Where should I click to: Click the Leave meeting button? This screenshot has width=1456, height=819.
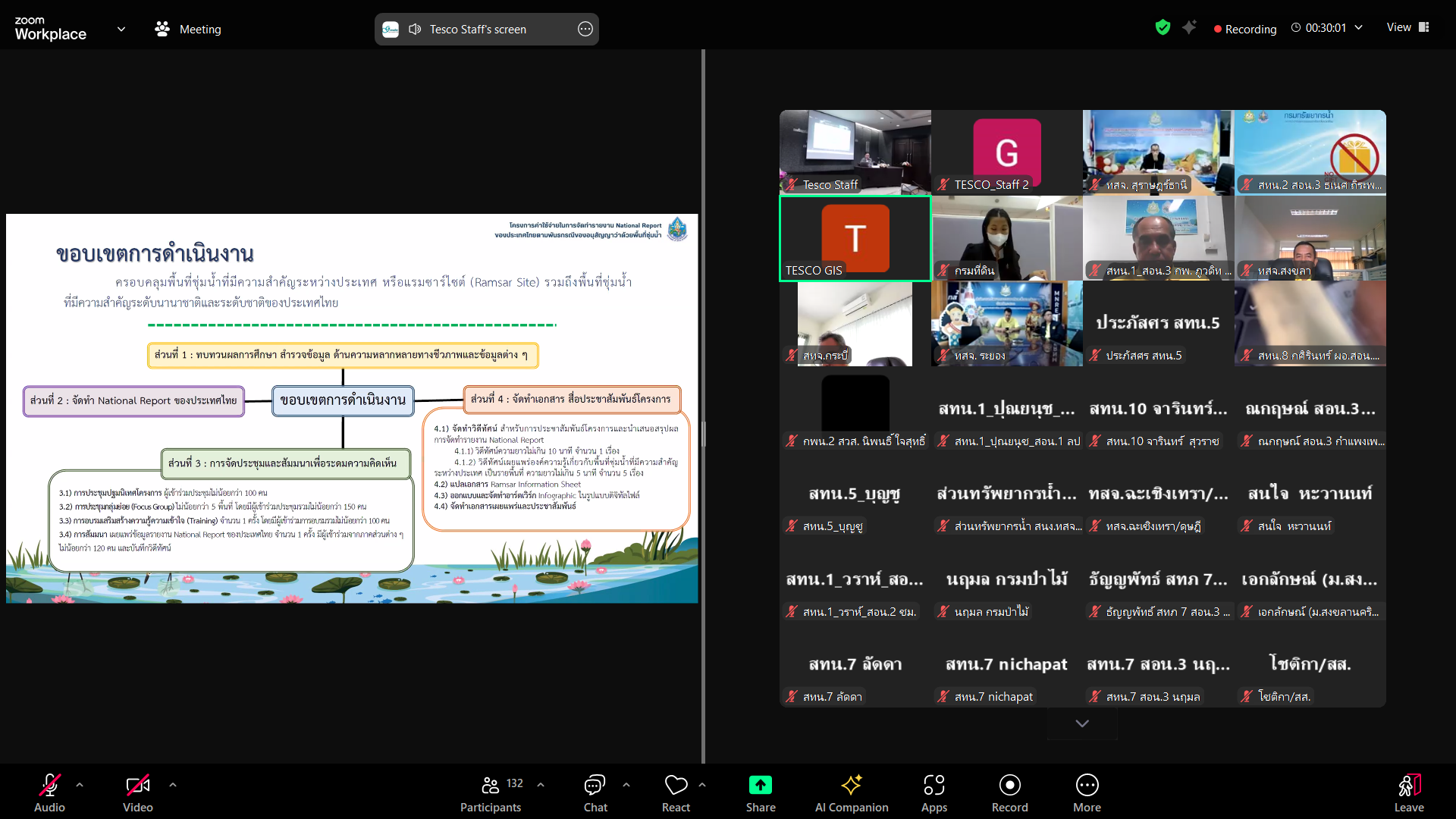coord(1408,792)
